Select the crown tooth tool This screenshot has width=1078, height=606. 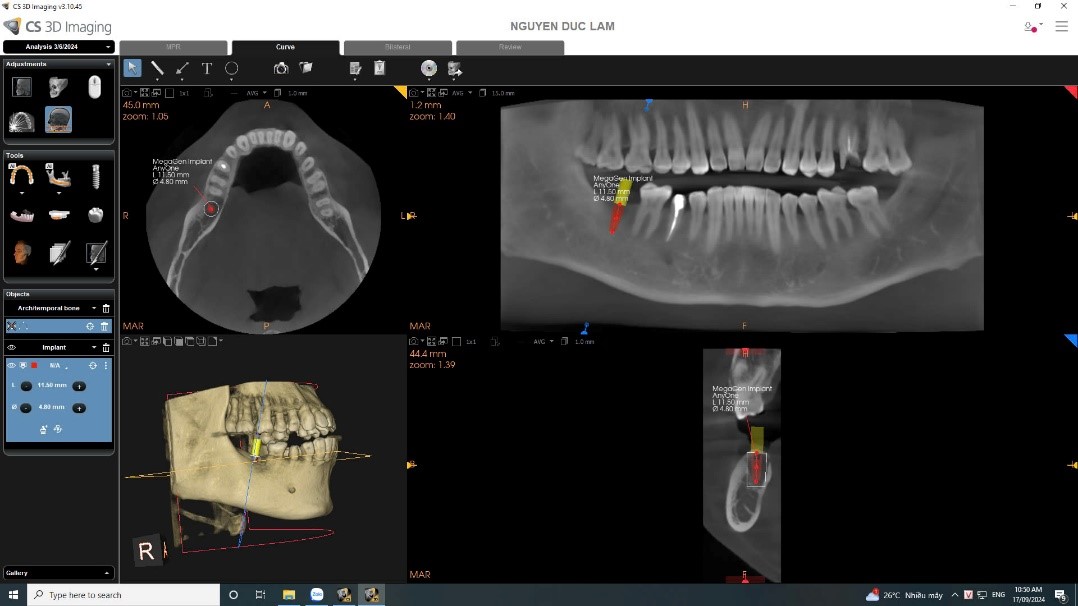[x=96, y=215]
